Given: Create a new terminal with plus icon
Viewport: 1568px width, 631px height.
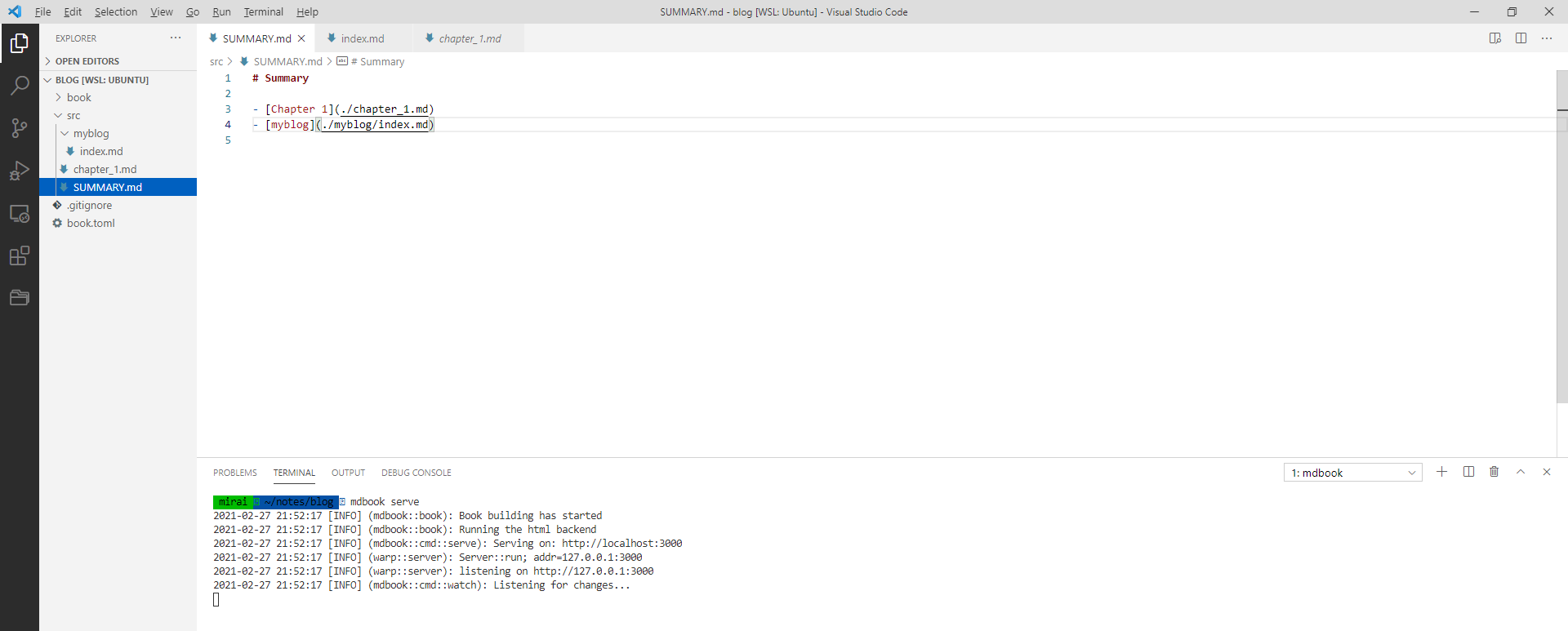Looking at the screenshot, I should point(1442,472).
